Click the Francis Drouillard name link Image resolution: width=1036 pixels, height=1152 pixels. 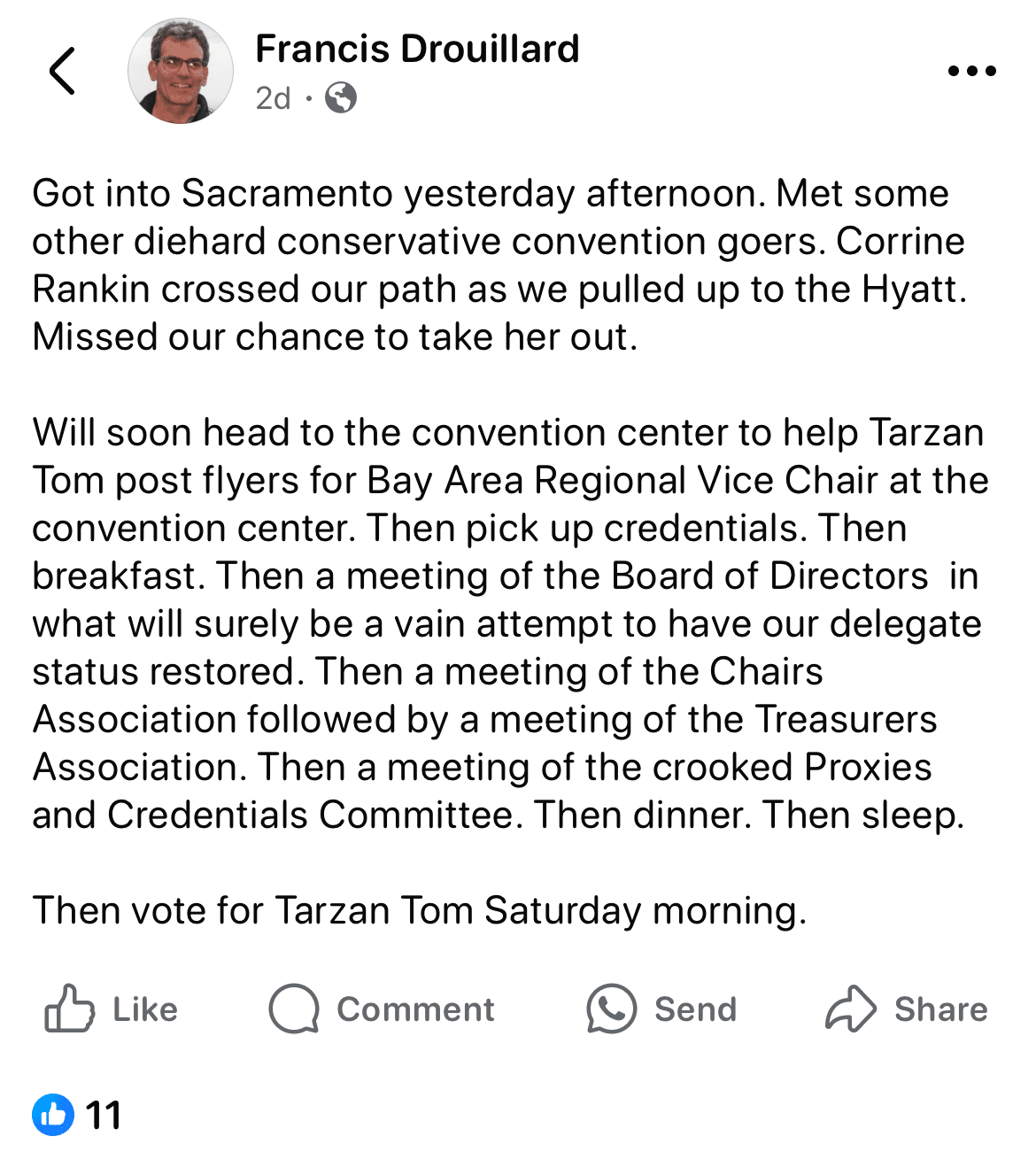[x=417, y=49]
